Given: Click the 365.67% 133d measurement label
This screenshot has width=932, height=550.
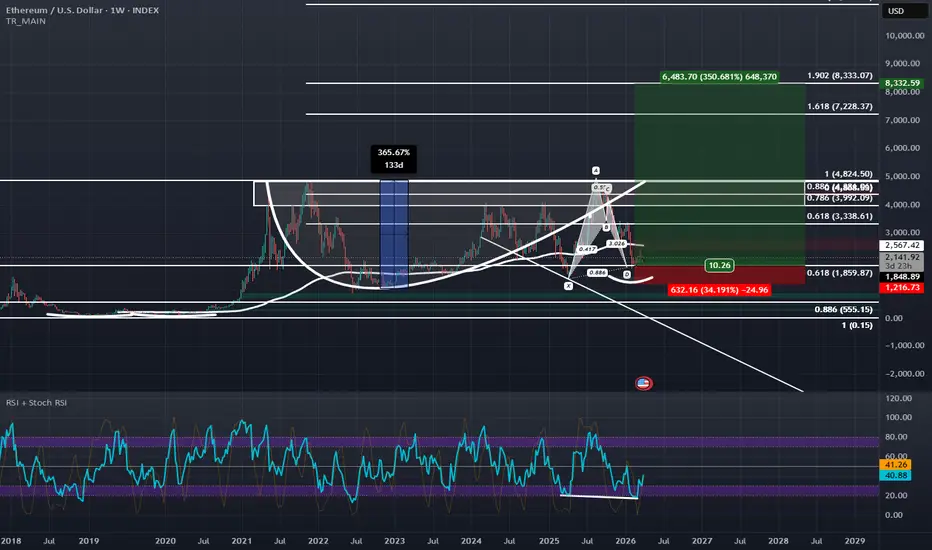Looking at the screenshot, I should pyautogui.click(x=393, y=159).
